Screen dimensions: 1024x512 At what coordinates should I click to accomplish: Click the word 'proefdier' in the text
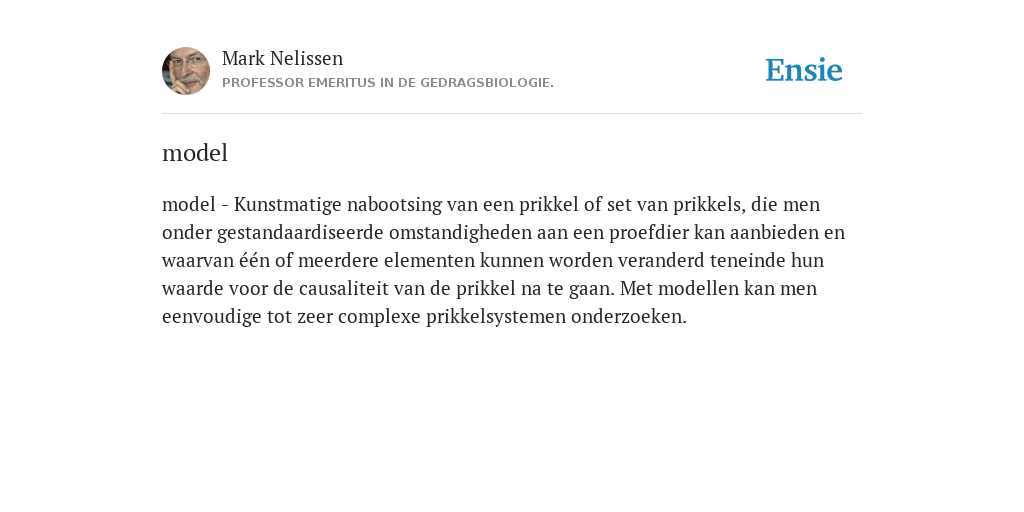(x=648, y=233)
